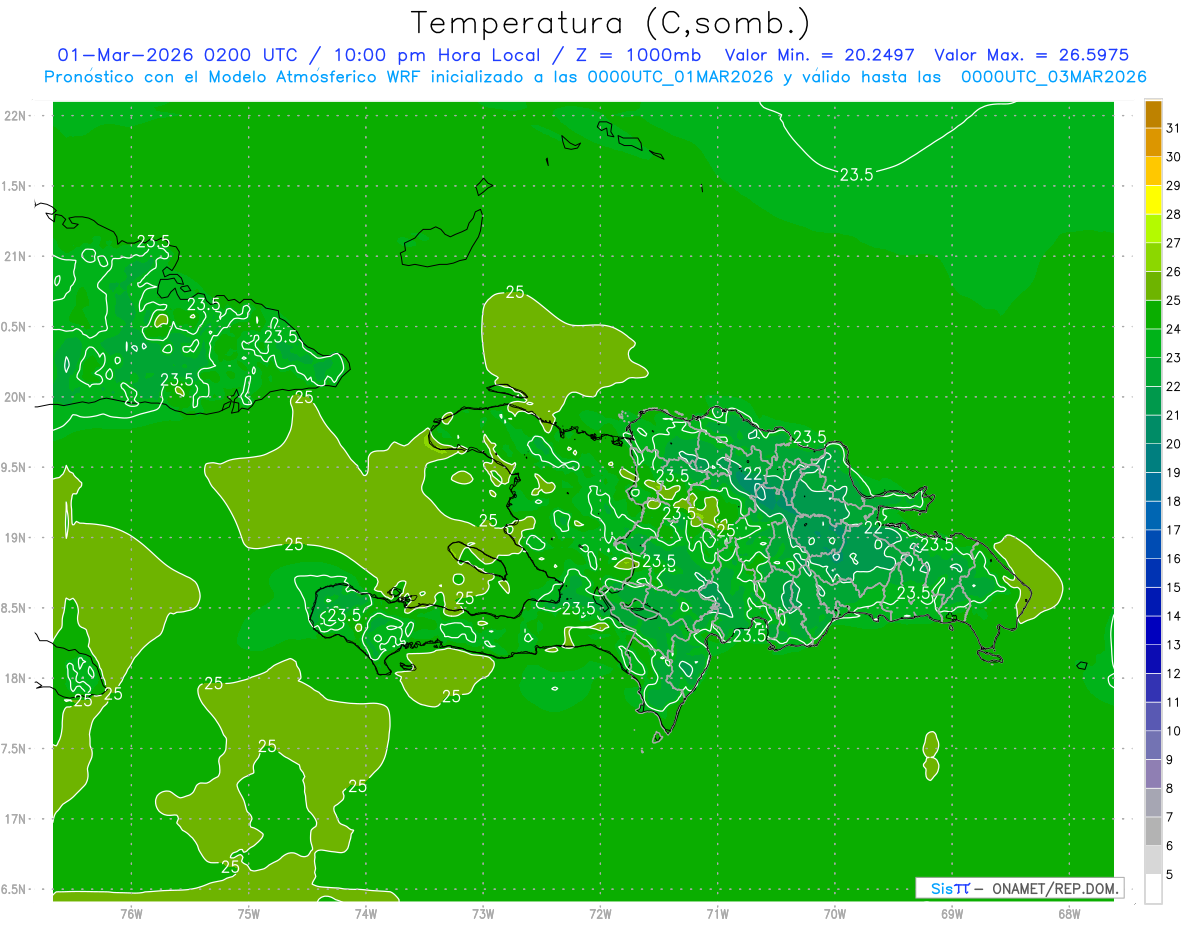Click the '17N' latitude axis label

15,819
